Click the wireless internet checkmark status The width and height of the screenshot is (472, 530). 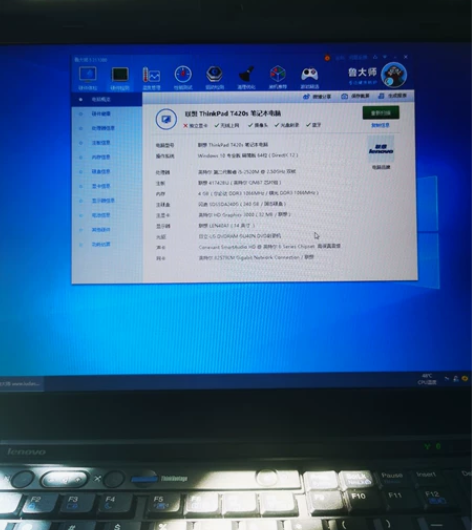click(x=227, y=125)
